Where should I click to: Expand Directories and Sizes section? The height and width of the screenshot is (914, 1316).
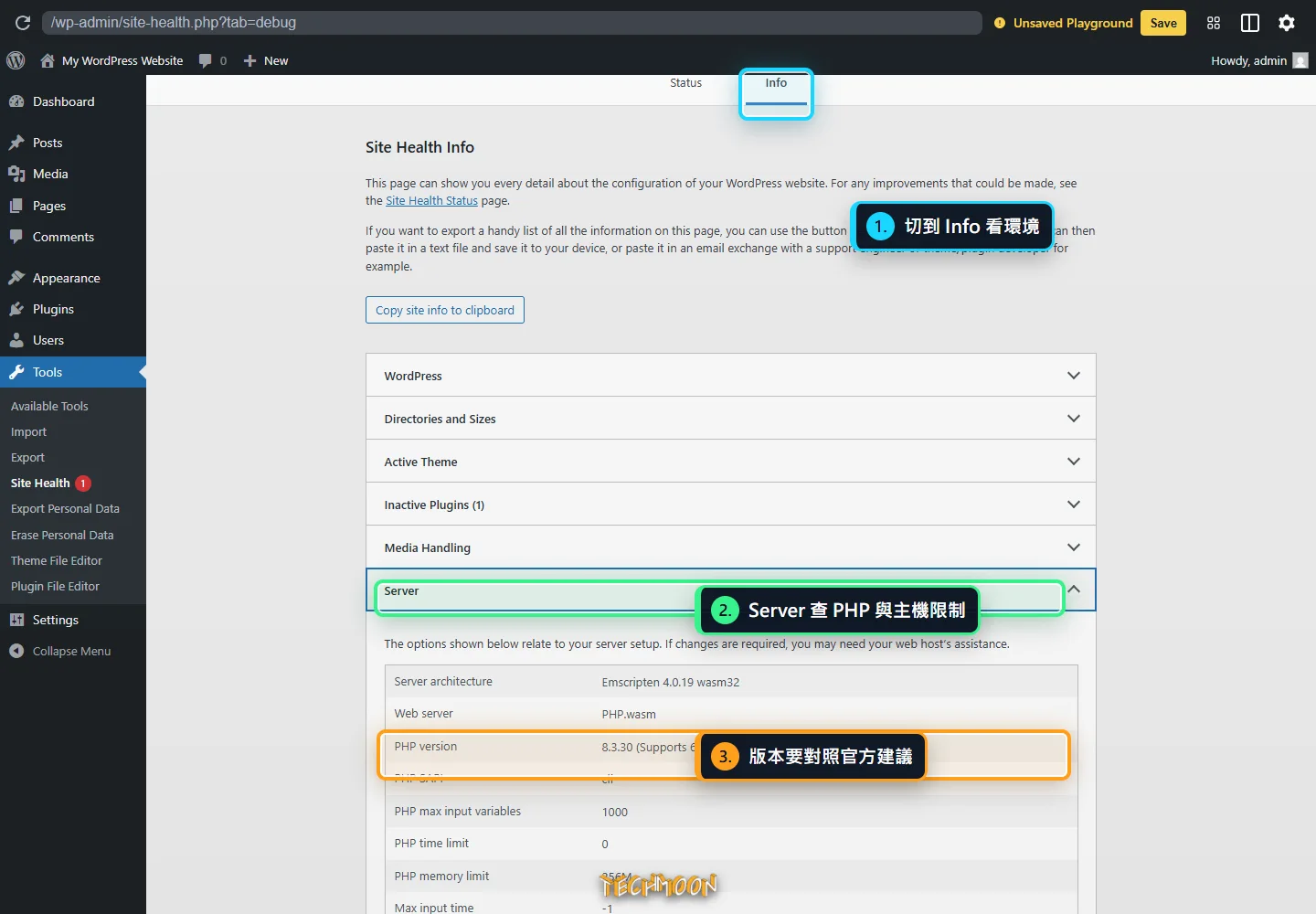click(730, 419)
